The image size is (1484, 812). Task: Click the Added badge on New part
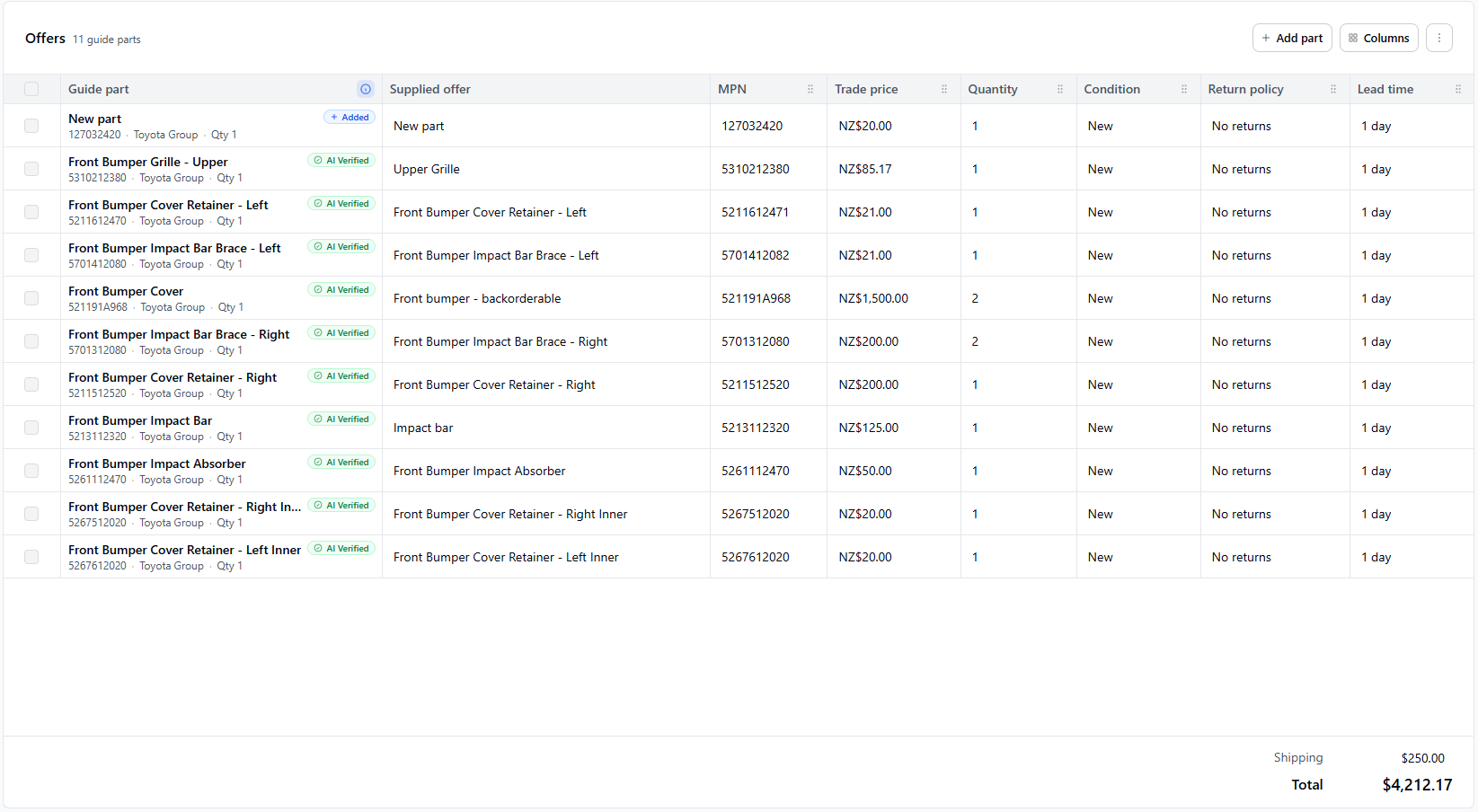pyautogui.click(x=349, y=117)
